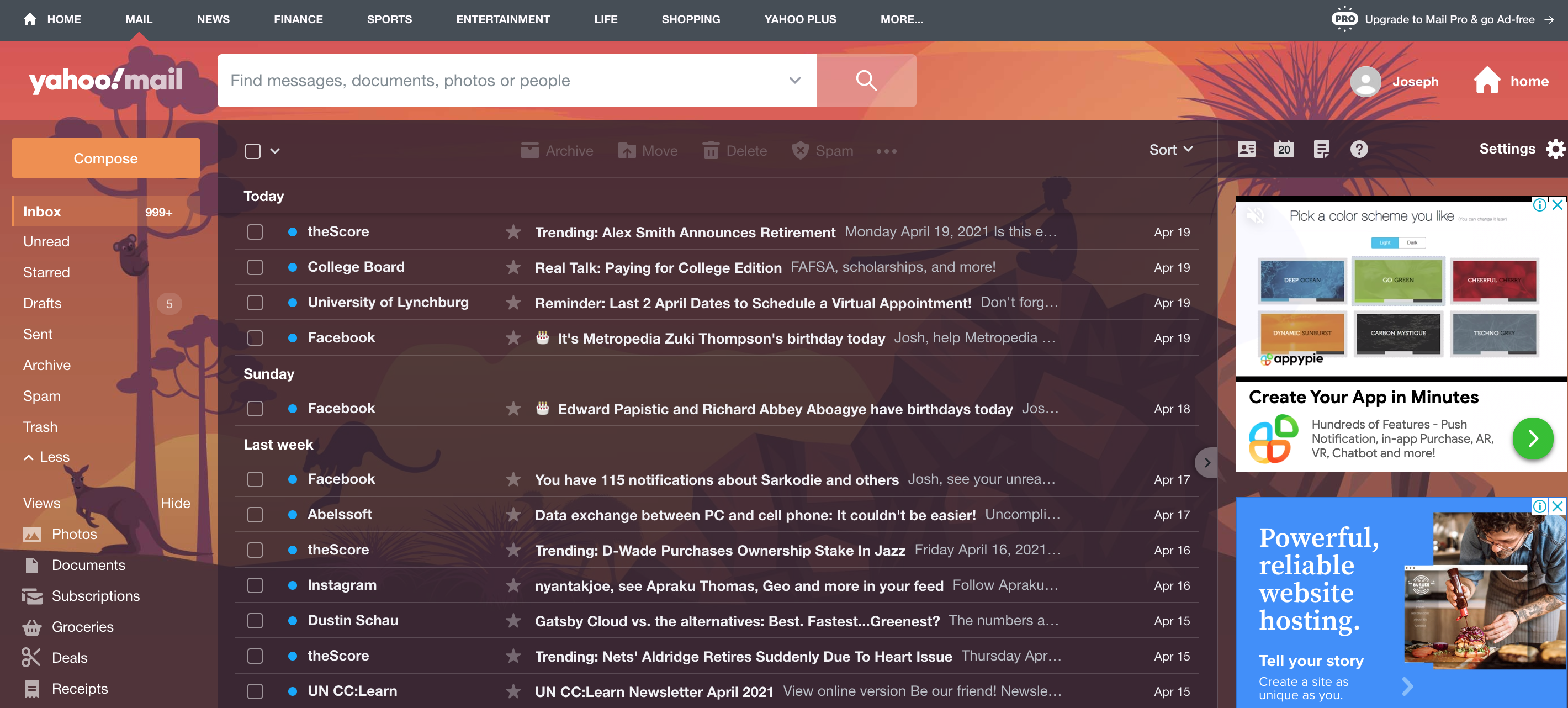
Task: Open the SHOPPING tab
Action: click(691, 19)
